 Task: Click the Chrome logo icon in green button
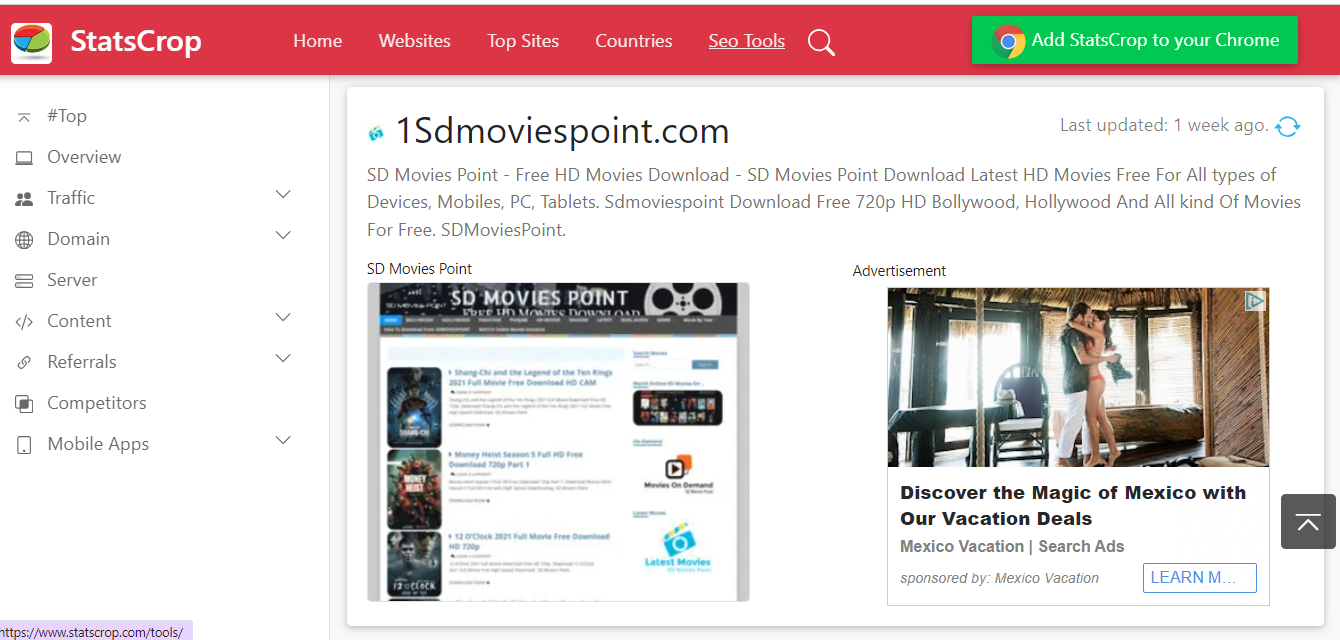1008,41
